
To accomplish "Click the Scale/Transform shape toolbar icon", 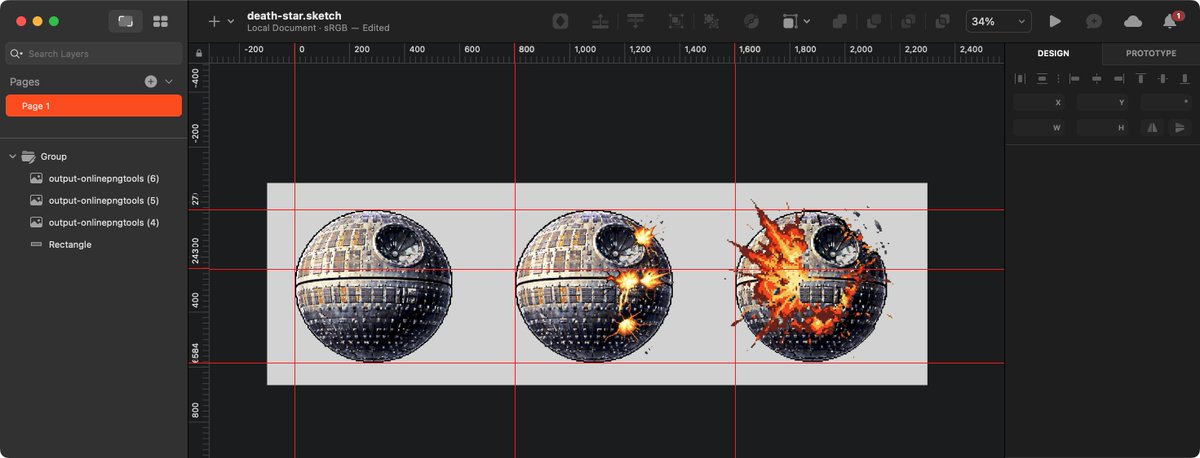I will point(790,21).
